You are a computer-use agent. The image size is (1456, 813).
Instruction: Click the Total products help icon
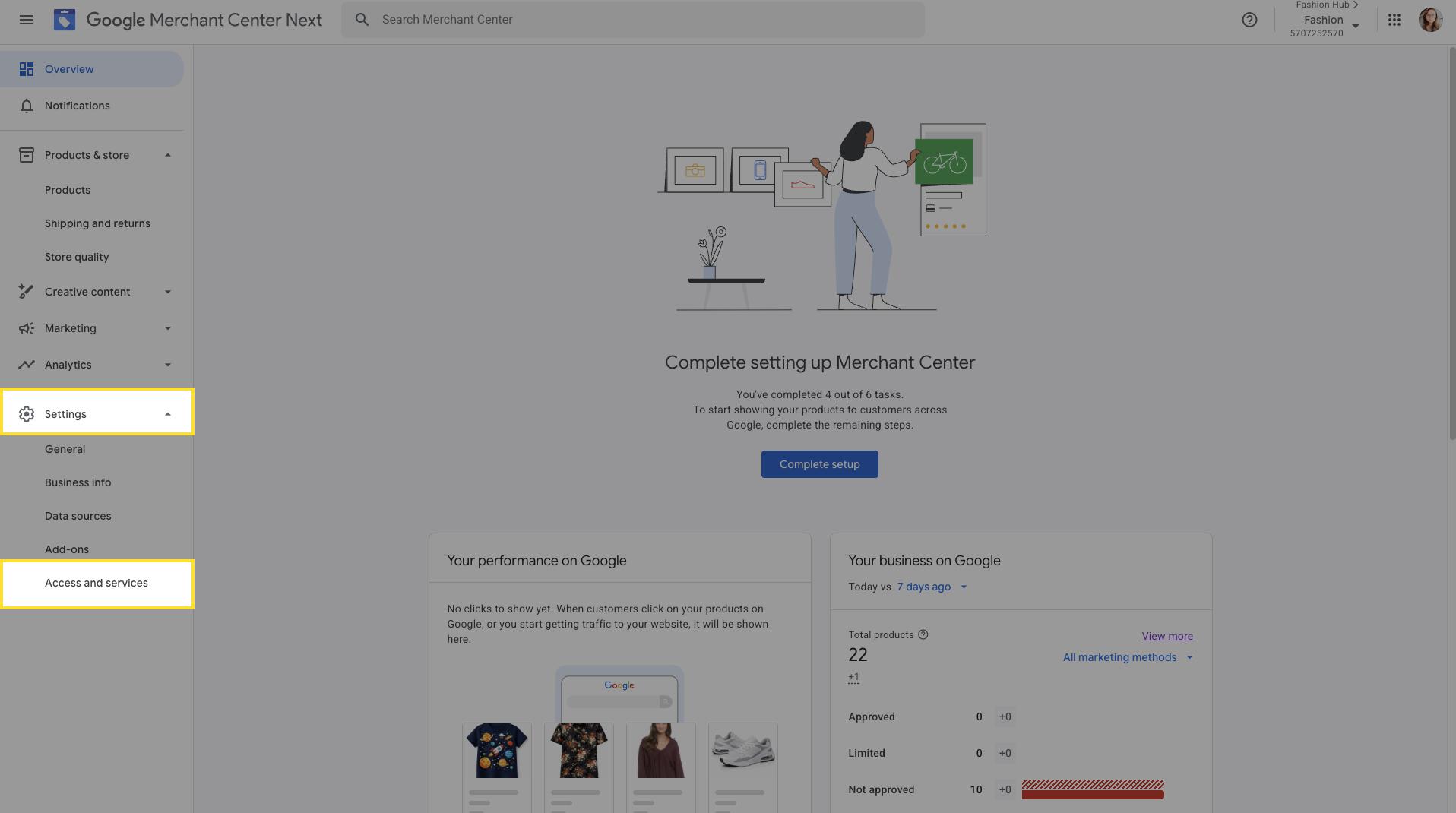pyautogui.click(x=923, y=635)
